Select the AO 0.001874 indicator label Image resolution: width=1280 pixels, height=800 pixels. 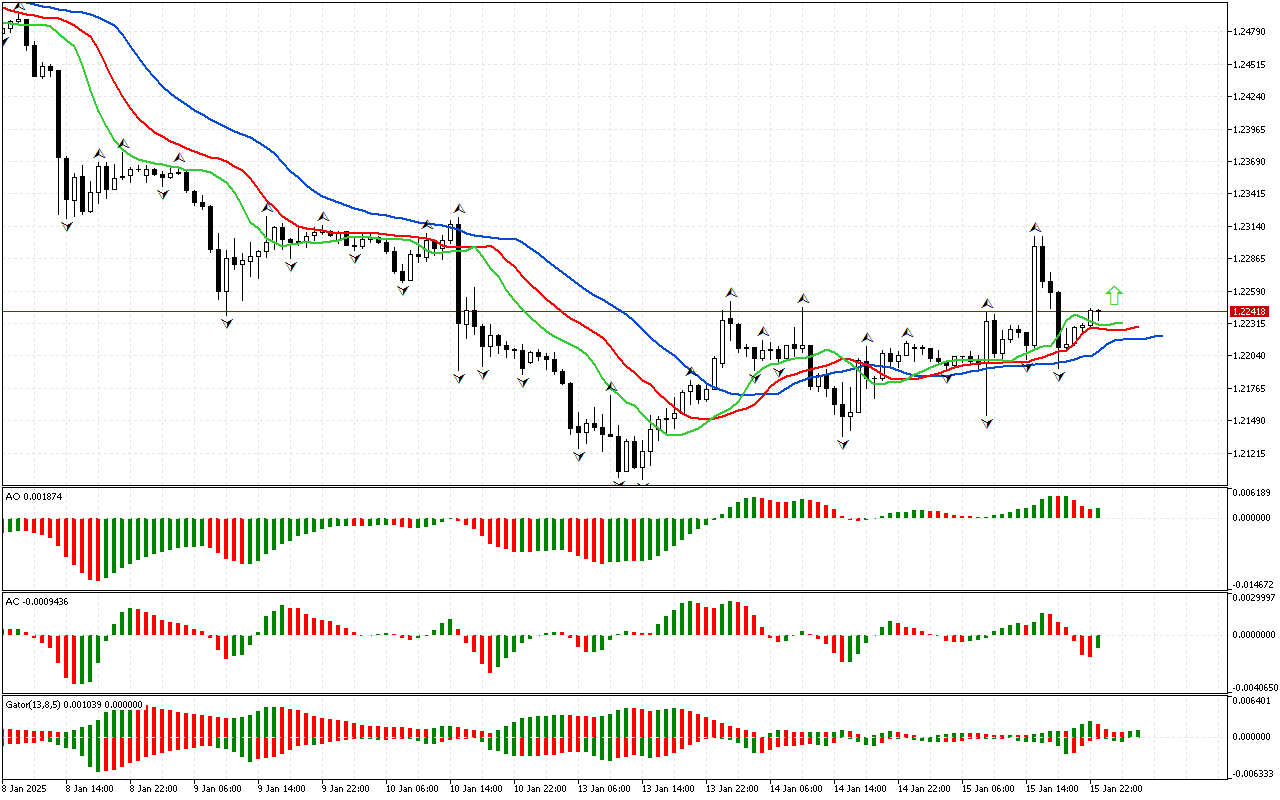coord(34,496)
